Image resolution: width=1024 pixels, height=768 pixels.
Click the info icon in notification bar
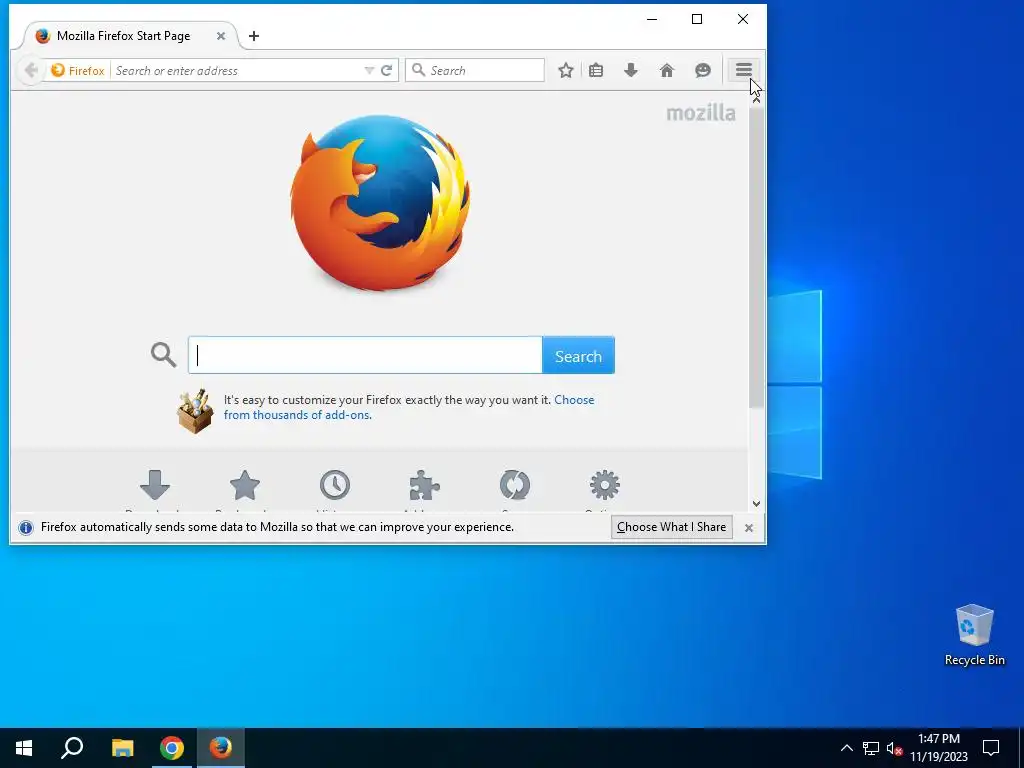pyautogui.click(x=25, y=528)
